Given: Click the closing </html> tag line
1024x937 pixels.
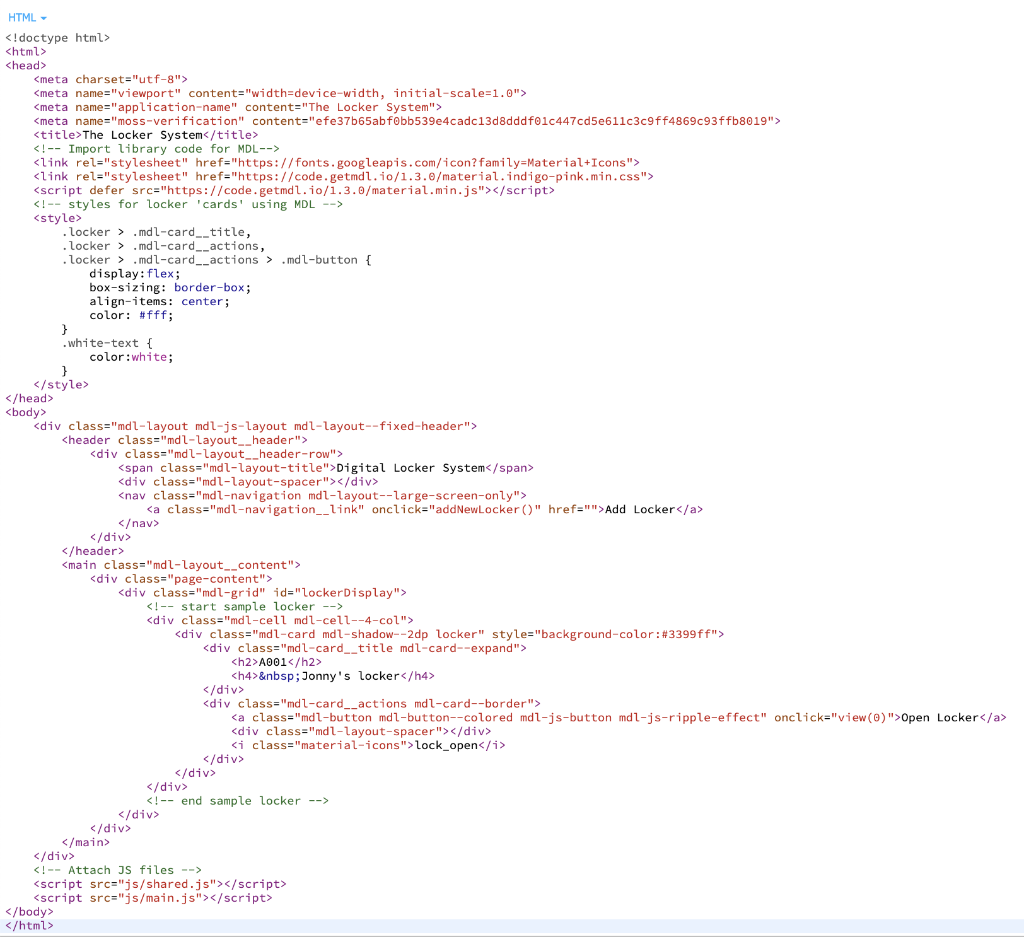Looking at the screenshot, I should (x=29, y=925).
